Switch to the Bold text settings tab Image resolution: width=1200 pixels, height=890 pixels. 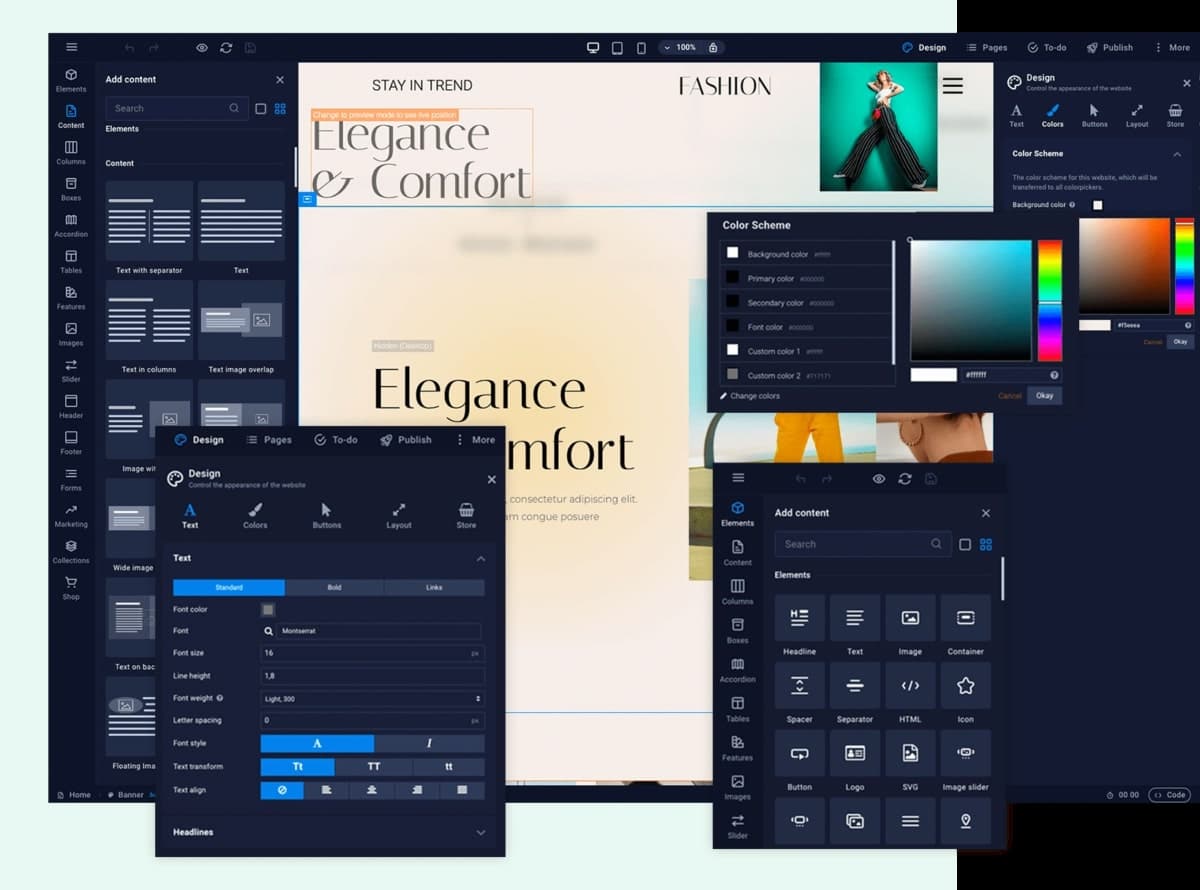tap(335, 587)
